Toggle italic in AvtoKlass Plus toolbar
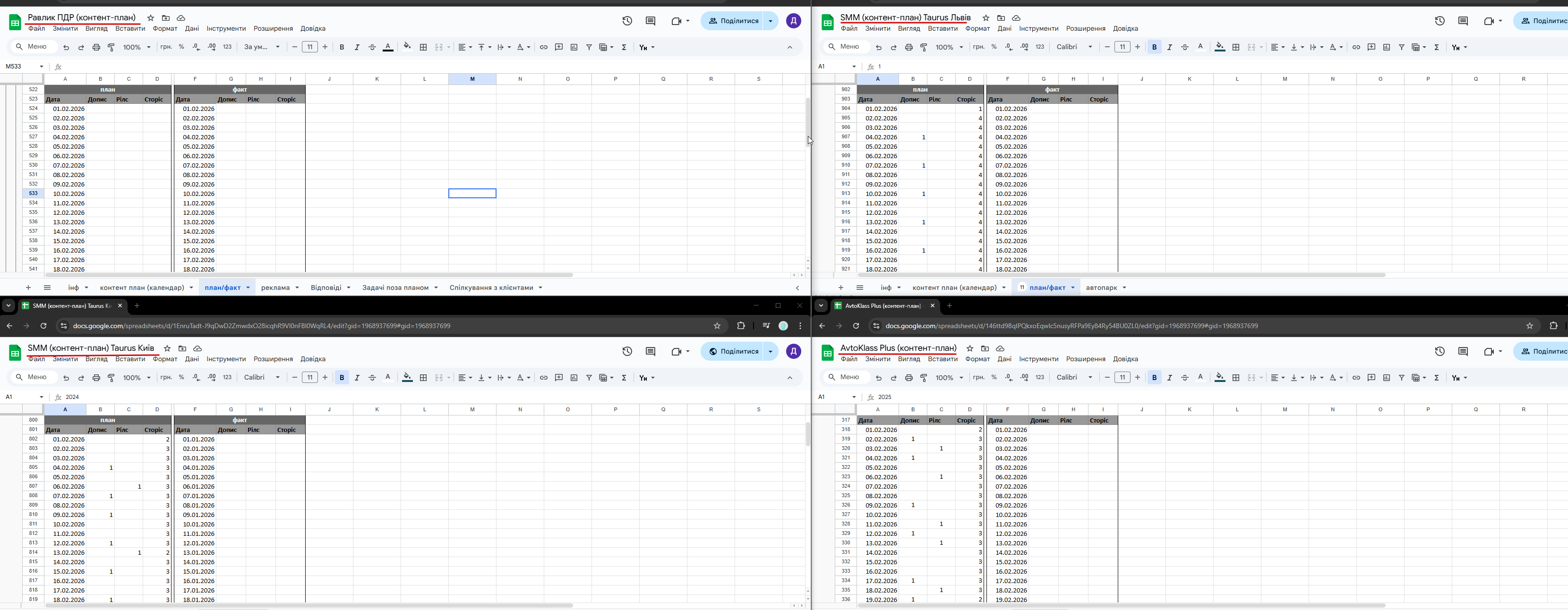 1169,378
